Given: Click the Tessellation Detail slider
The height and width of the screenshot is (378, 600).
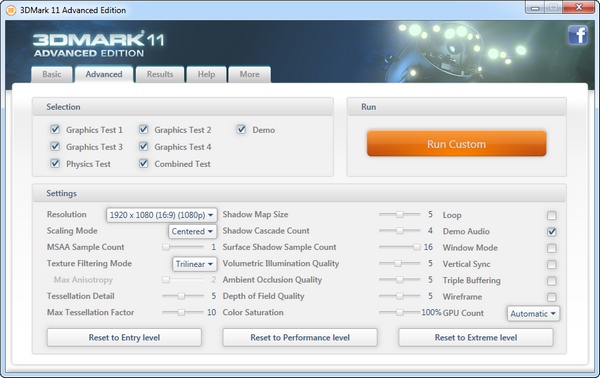Looking at the screenshot, I should click(183, 296).
